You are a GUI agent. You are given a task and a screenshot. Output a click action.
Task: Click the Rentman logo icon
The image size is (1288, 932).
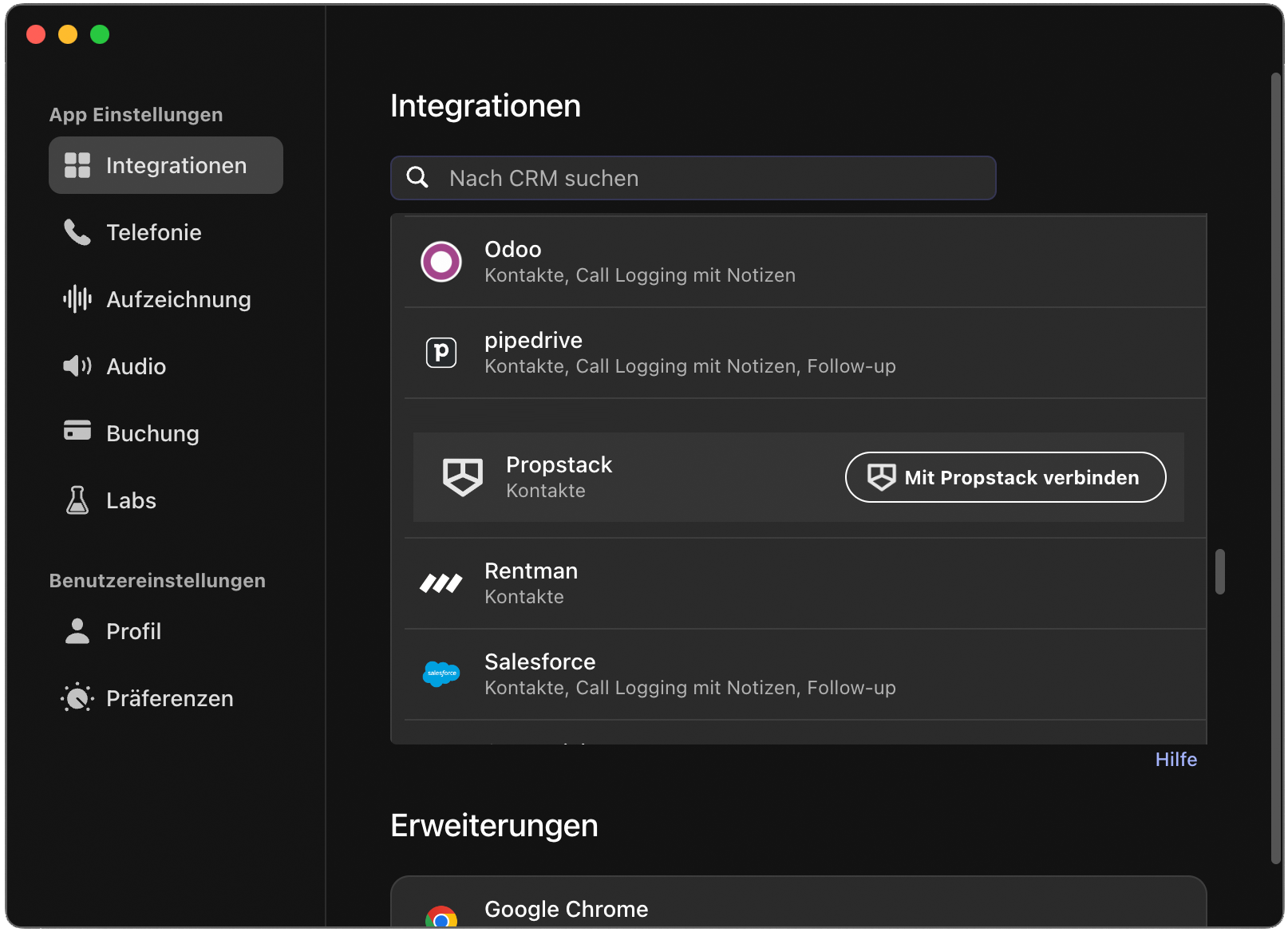[441, 583]
